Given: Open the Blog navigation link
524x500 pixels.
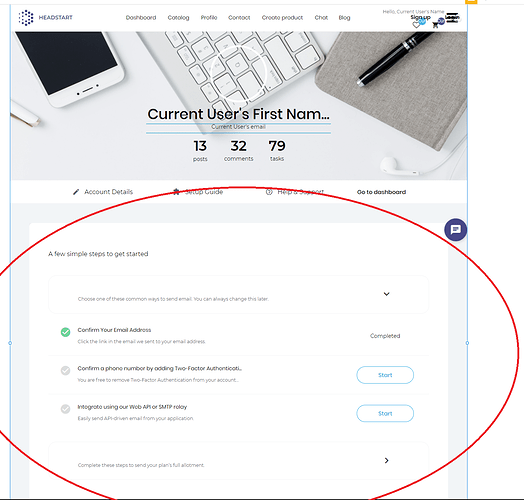Looking at the screenshot, I should pos(344,18).
